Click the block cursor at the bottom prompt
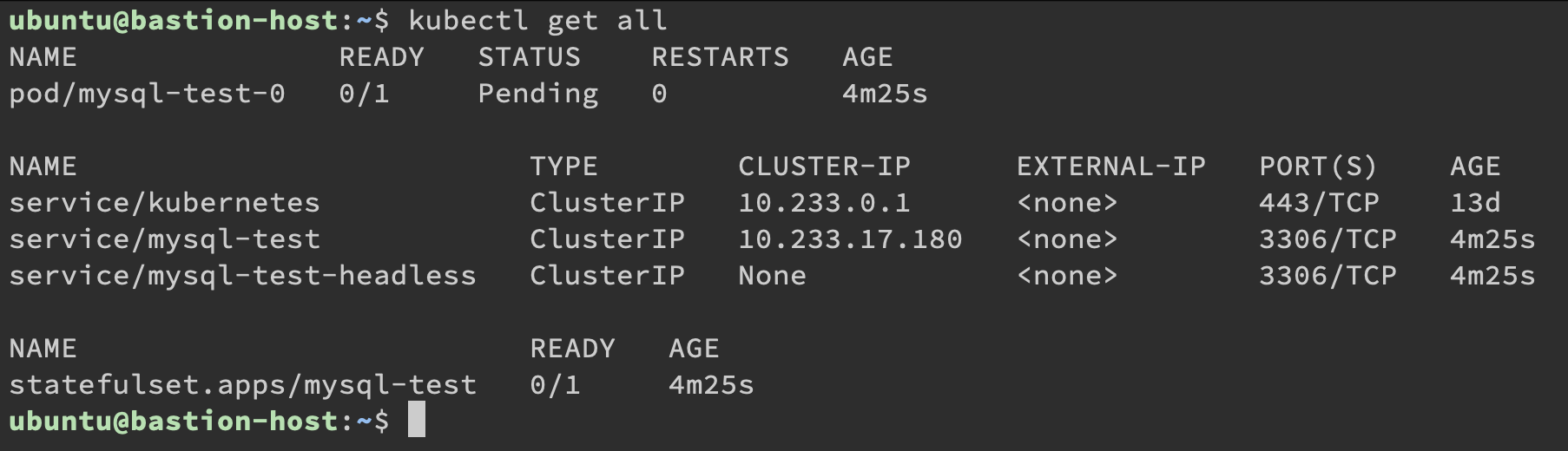This screenshot has height=451, width=1568. click(417, 421)
